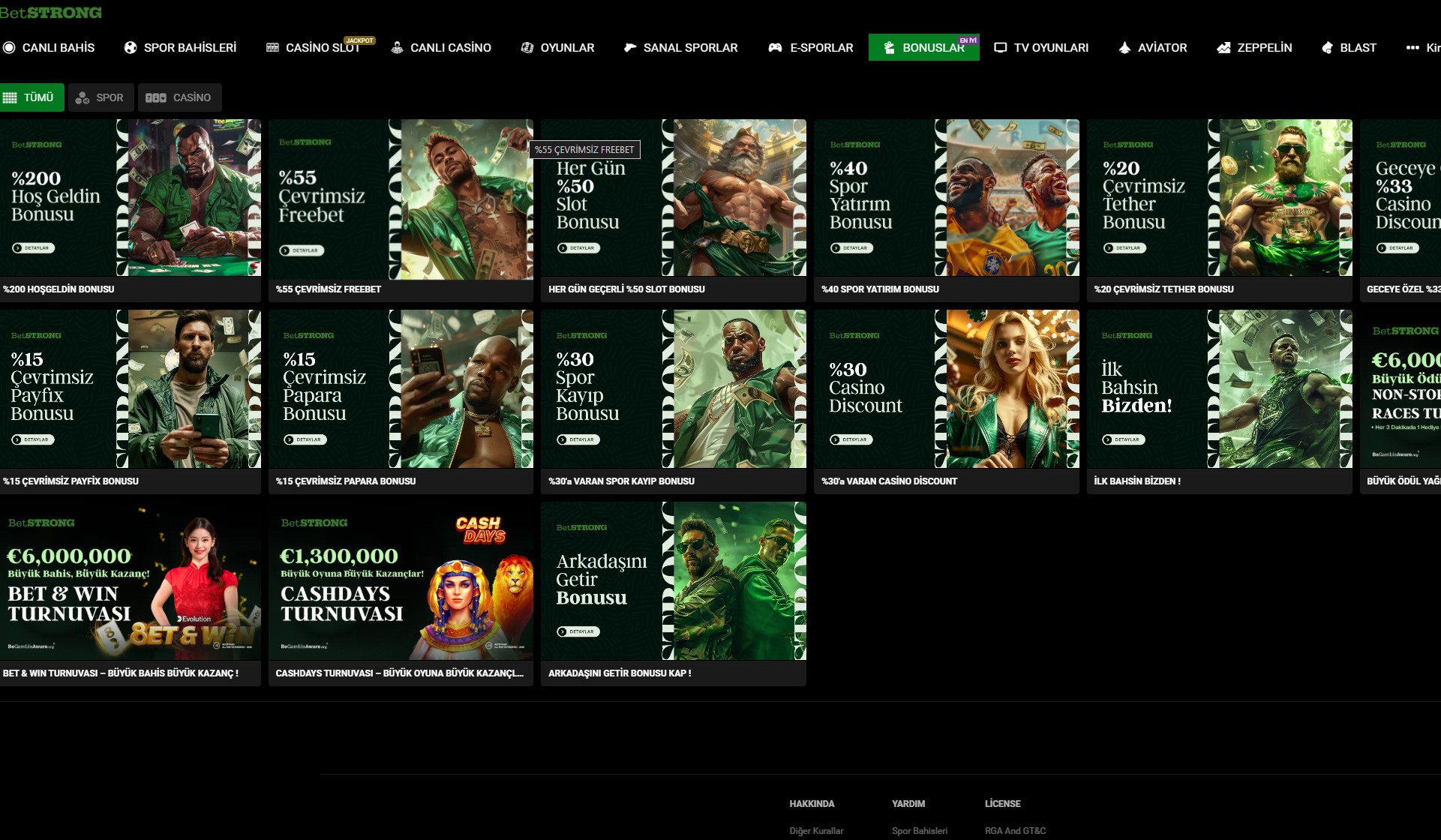This screenshot has height=840, width=1441.
Task: Open the more menu three-dots icon
Action: click(x=1412, y=47)
